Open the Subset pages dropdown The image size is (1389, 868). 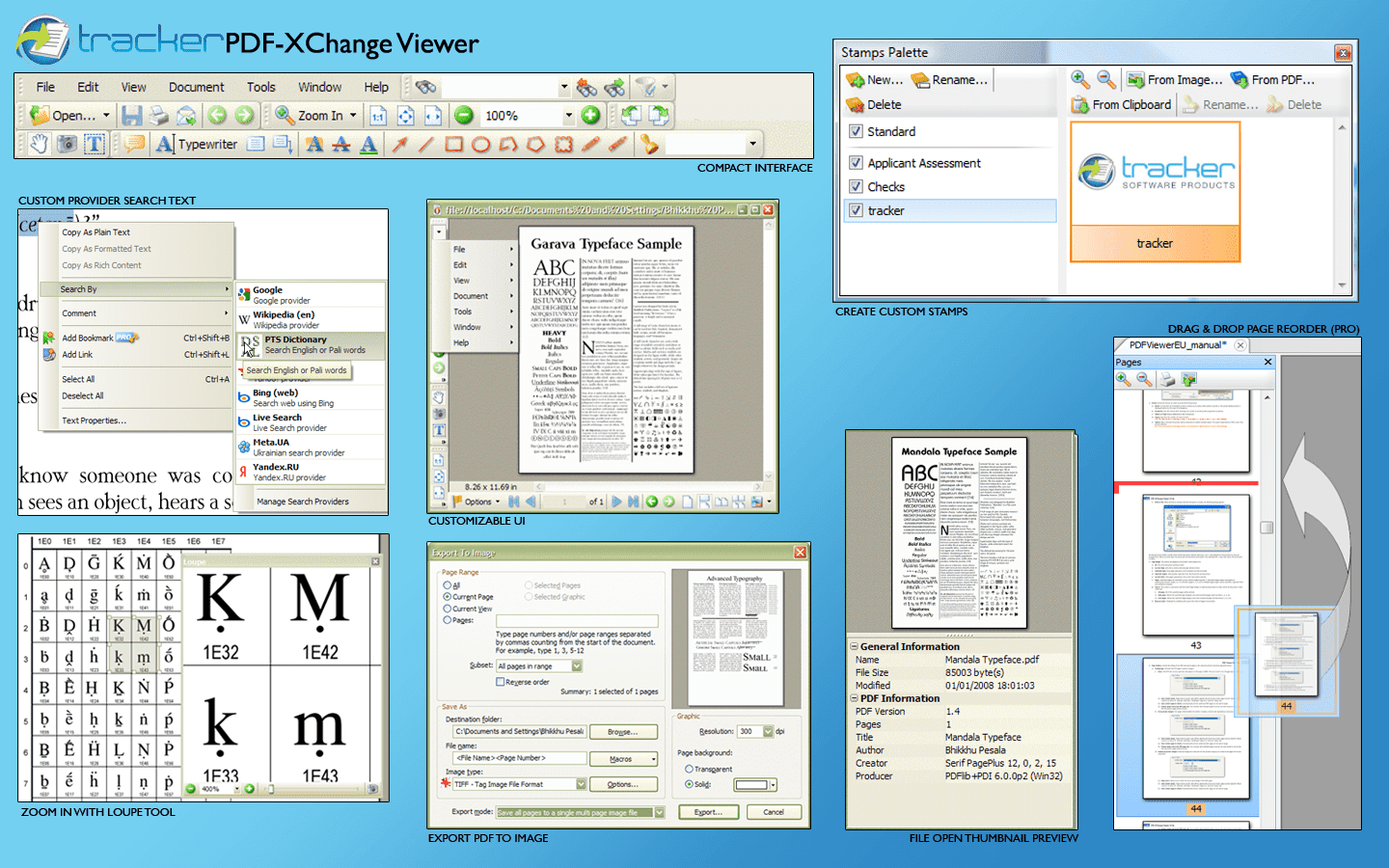tap(577, 665)
